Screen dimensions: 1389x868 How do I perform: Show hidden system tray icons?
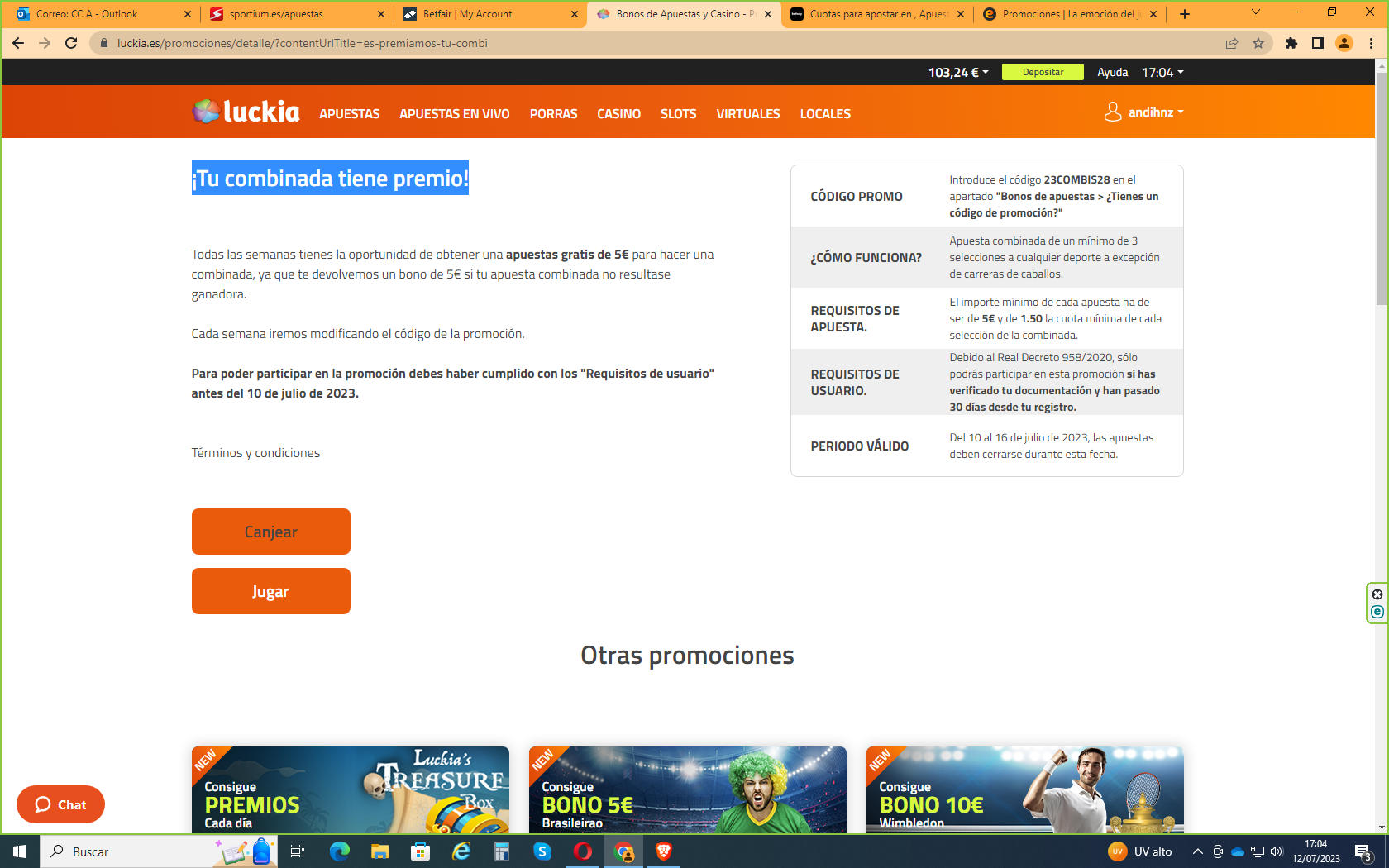click(x=1197, y=851)
